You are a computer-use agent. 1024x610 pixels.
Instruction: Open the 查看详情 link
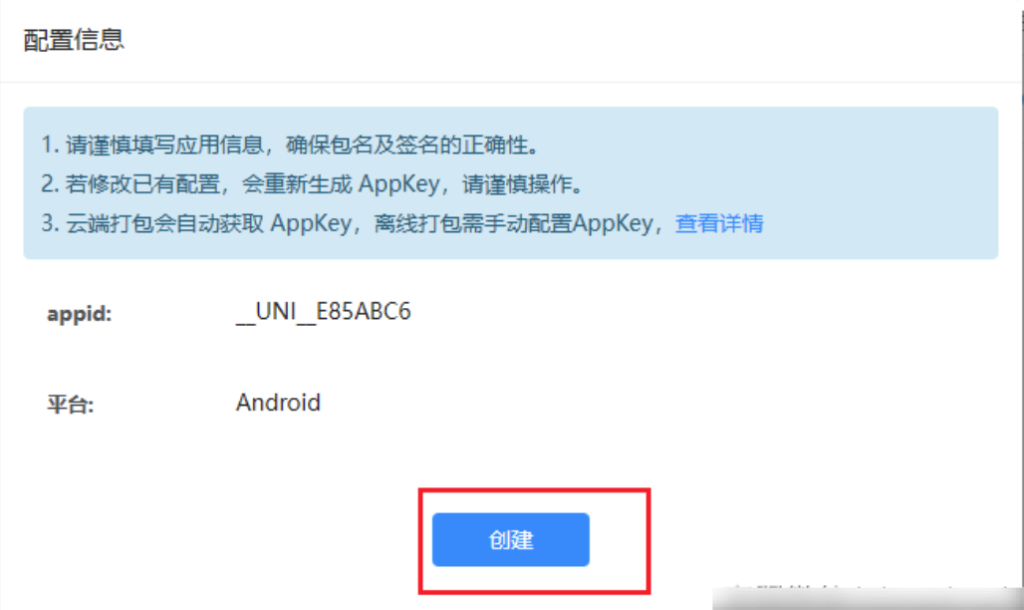click(719, 223)
